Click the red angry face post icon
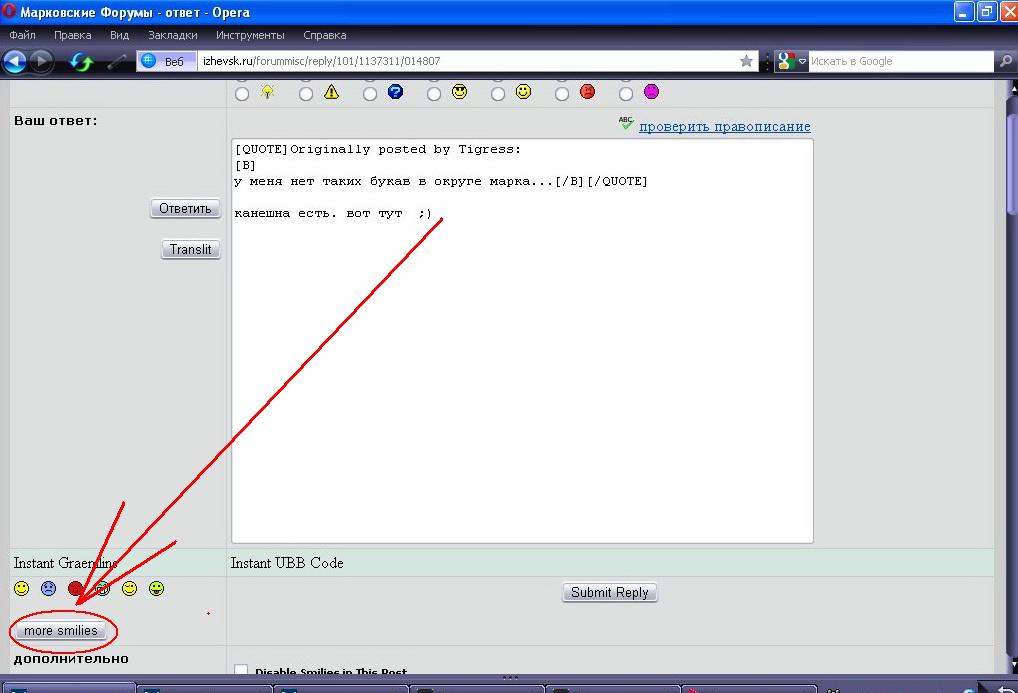This screenshot has width=1018, height=693. pyautogui.click(x=588, y=92)
